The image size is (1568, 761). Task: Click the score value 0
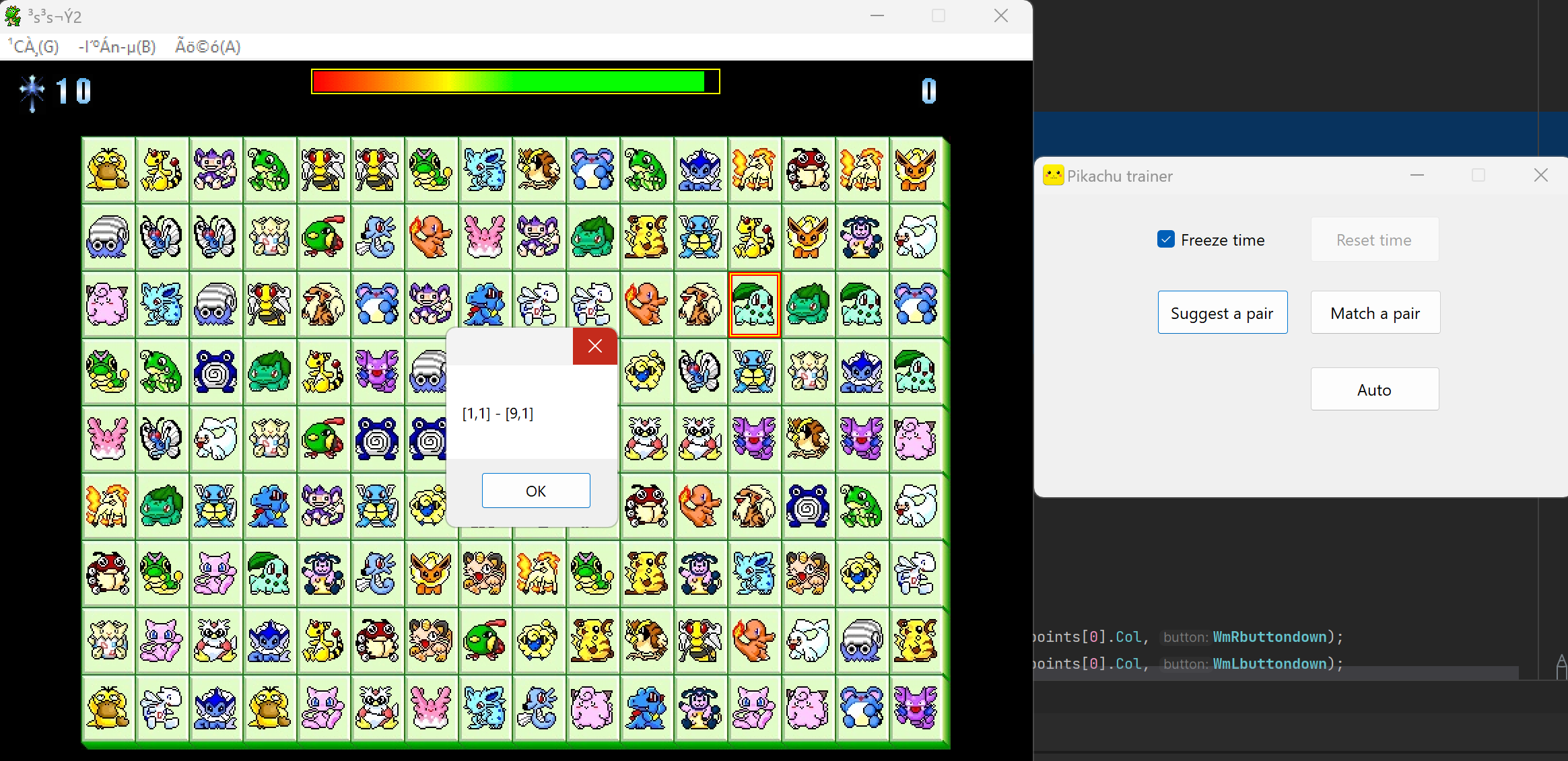point(929,92)
